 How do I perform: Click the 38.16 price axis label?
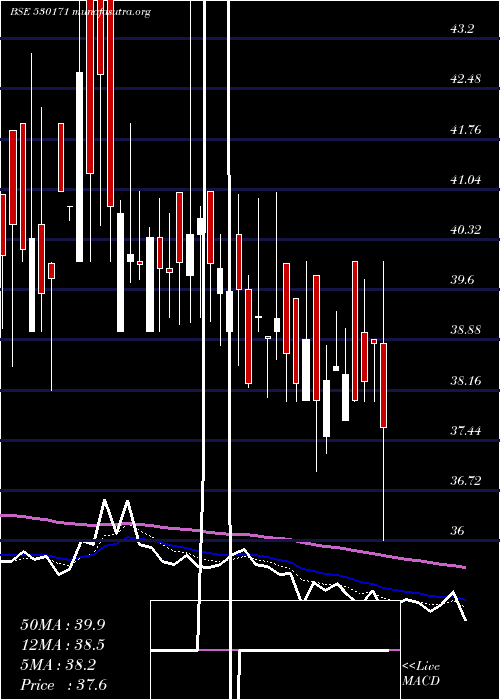[x=466, y=381]
